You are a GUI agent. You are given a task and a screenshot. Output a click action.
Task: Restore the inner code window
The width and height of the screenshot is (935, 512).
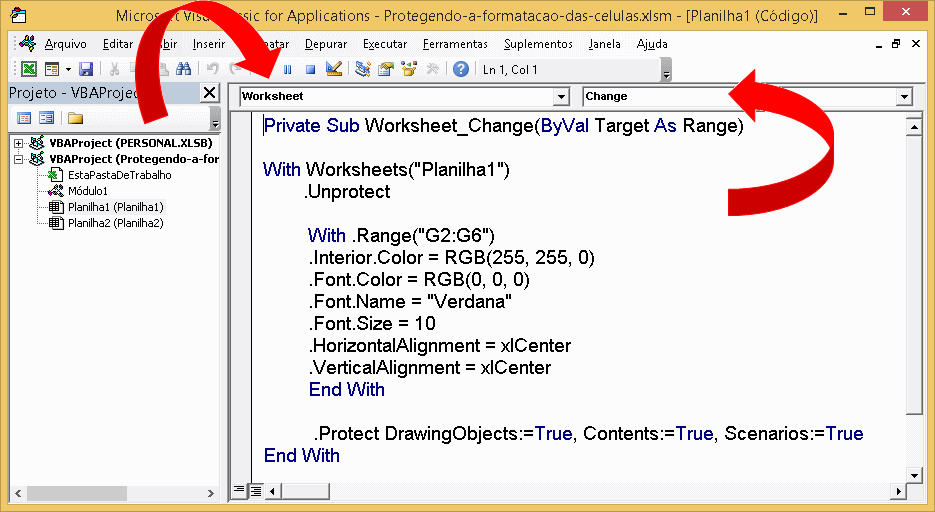pyautogui.click(x=896, y=44)
